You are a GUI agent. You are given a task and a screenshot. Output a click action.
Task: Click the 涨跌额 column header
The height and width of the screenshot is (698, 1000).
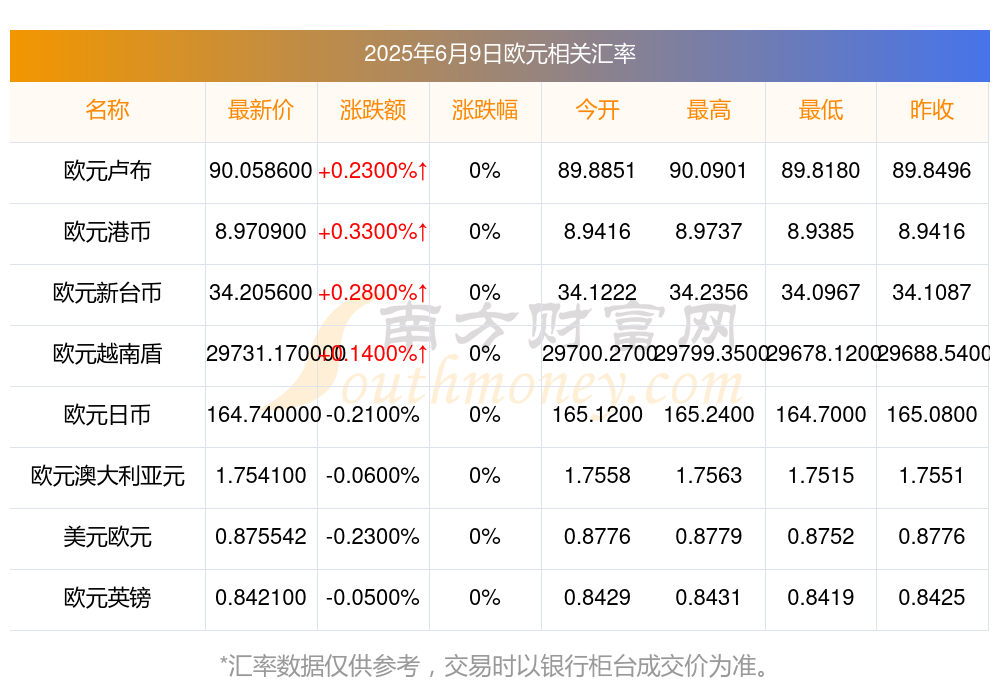coord(373,110)
